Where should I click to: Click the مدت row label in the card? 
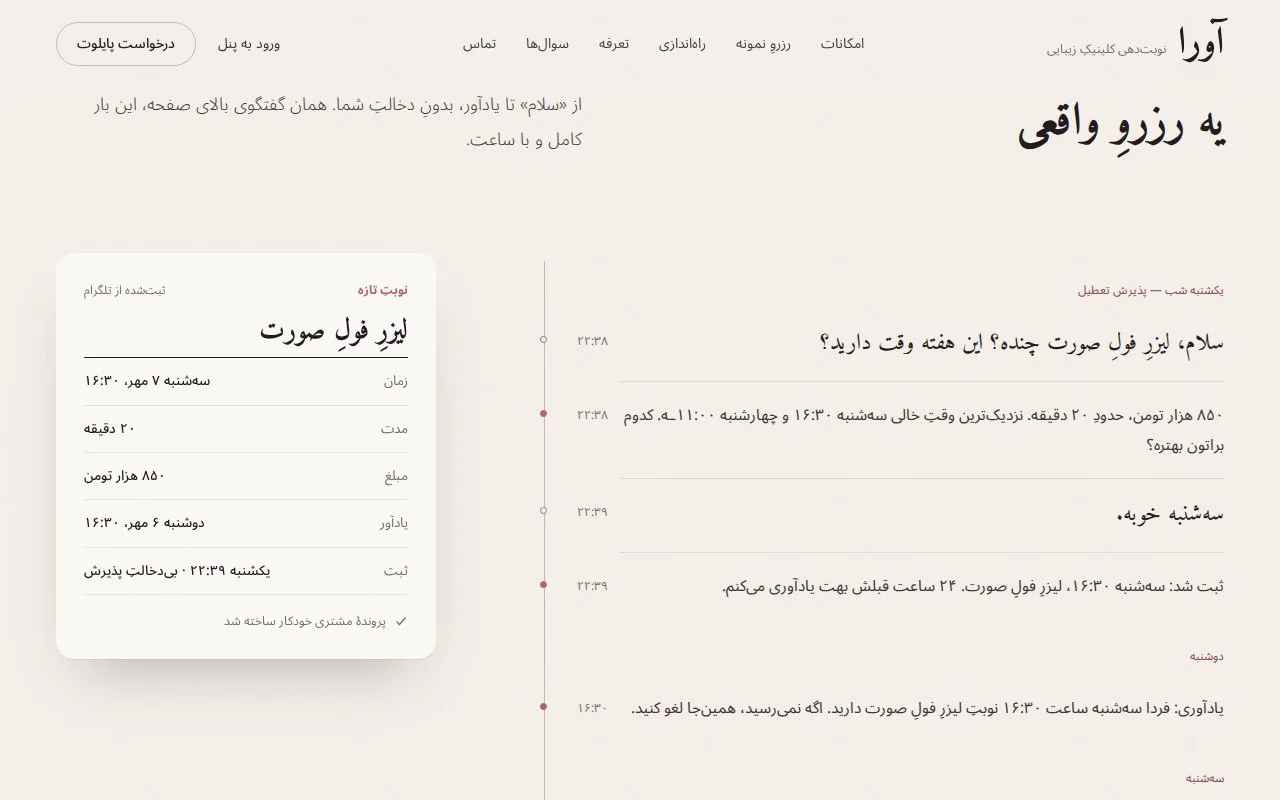coord(394,429)
